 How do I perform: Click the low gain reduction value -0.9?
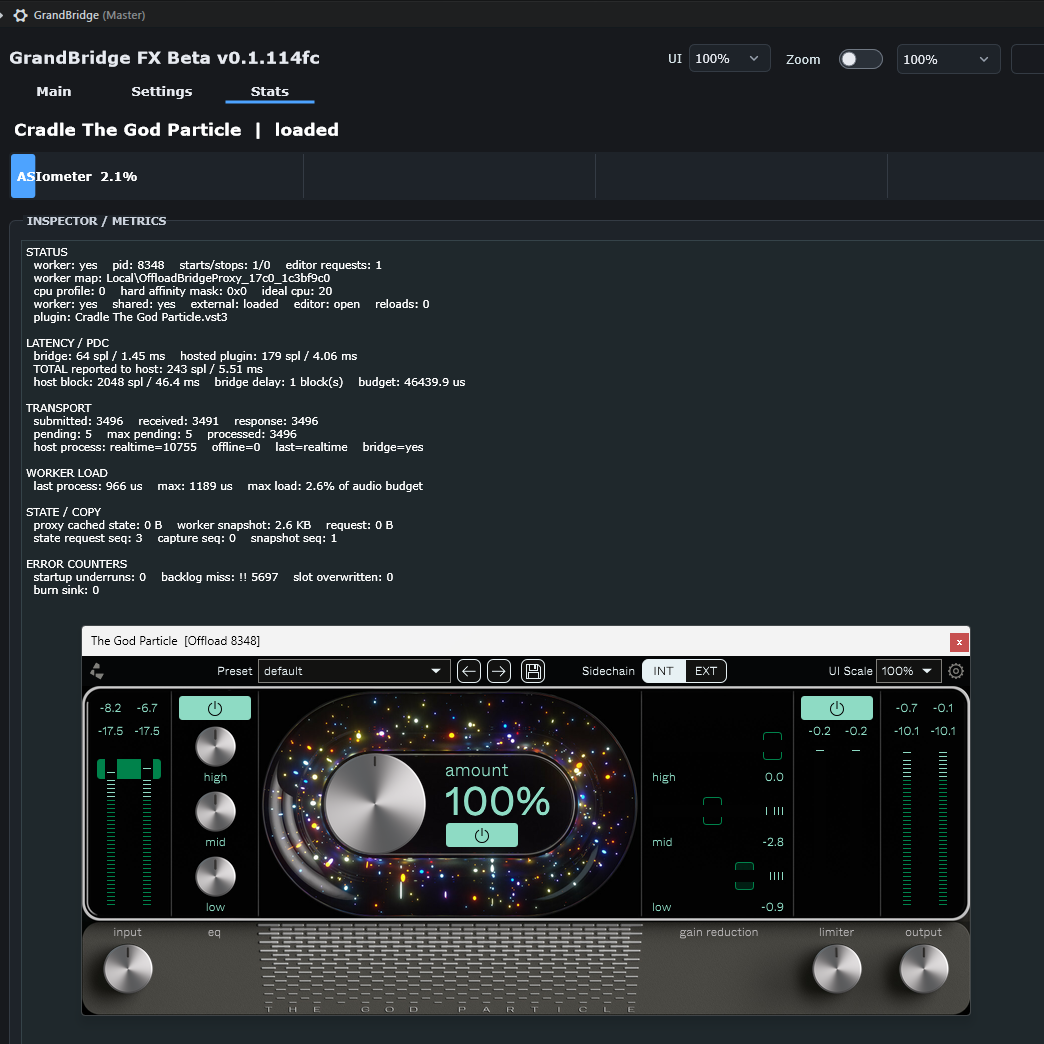(772, 907)
